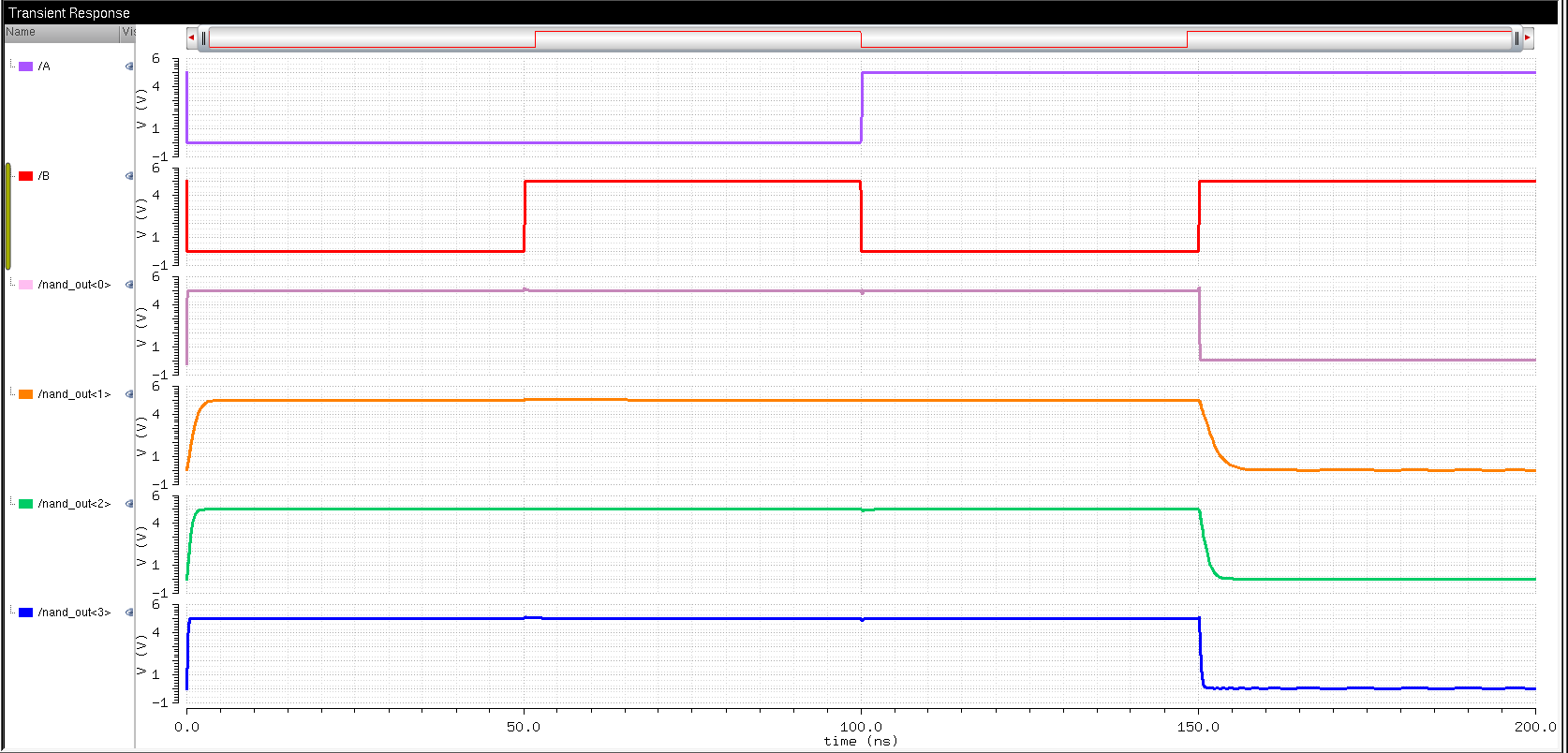This screenshot has height=753, width=1568.
Task: Hide the /nand_out<1> trace using its eye icon
Action: tap(129, 394)
